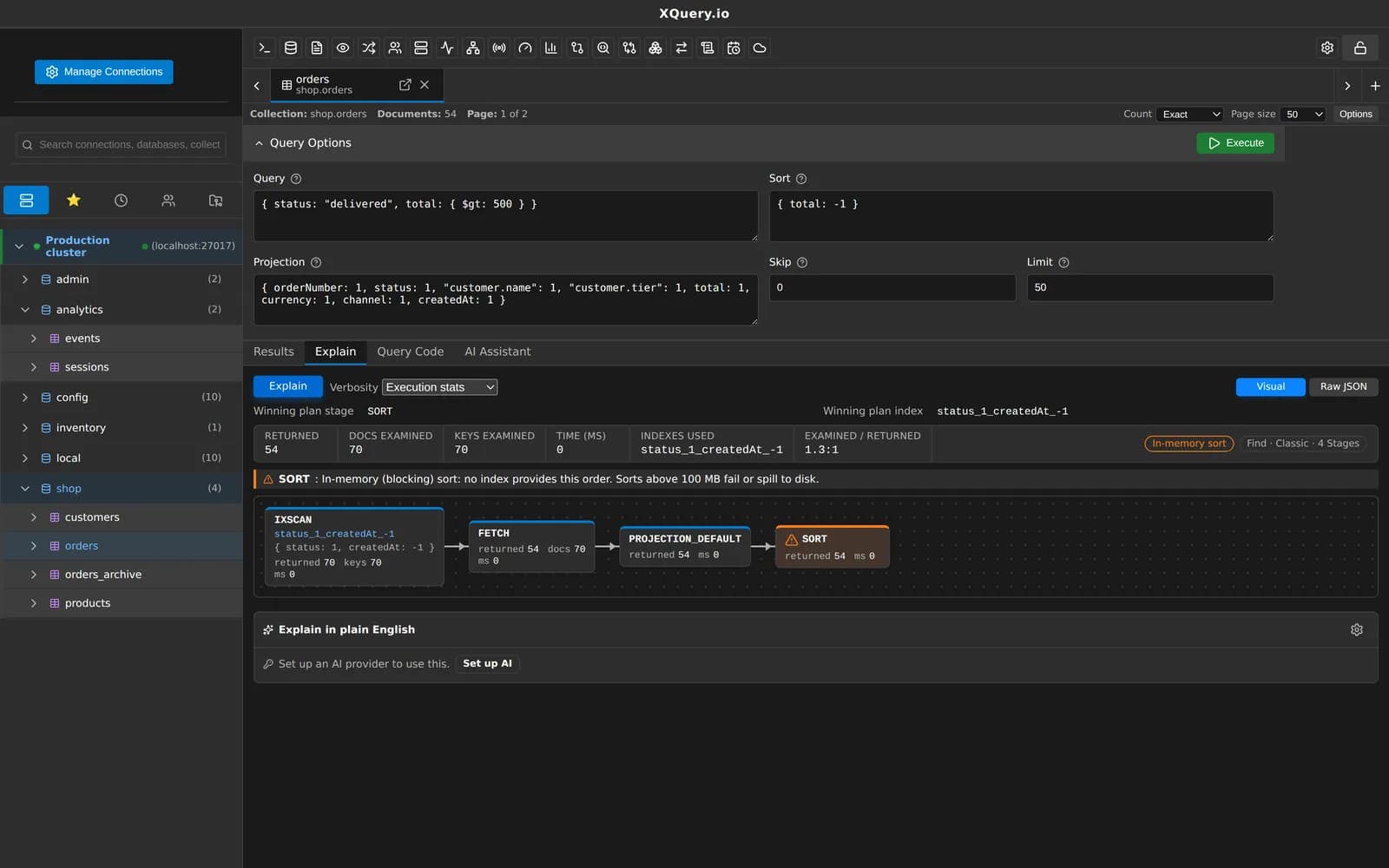The image size is (1389, 868).
Task: Click the Limit input field
Action: click(x=1150, y=288)
